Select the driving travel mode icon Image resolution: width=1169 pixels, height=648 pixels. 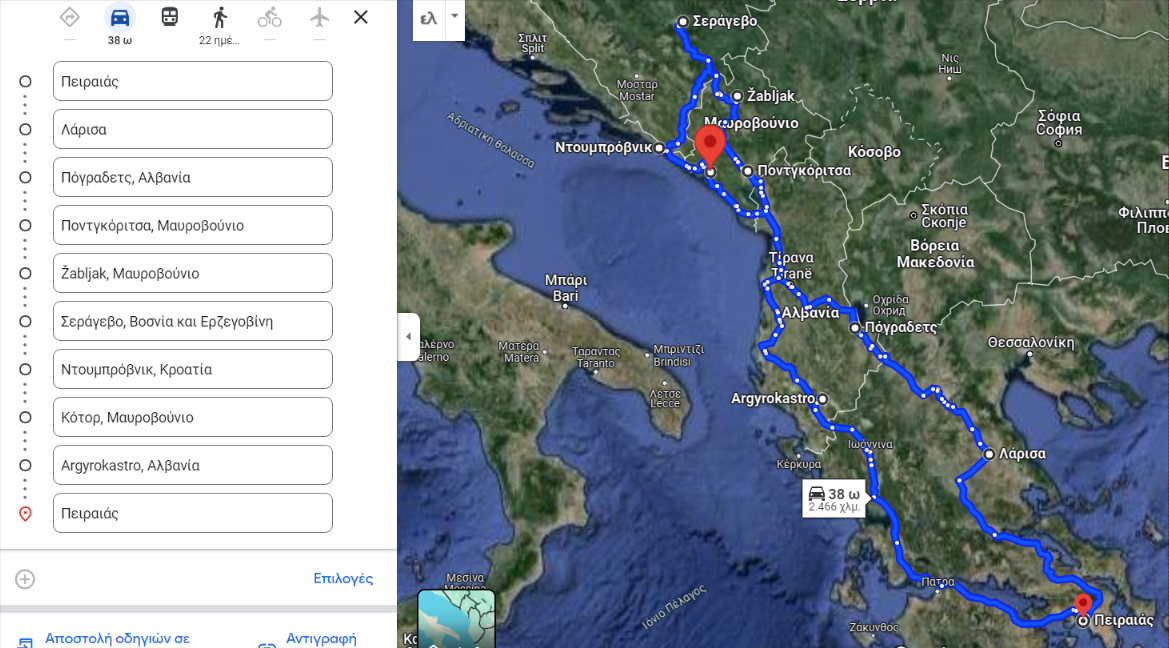click(x=119, y=17)
